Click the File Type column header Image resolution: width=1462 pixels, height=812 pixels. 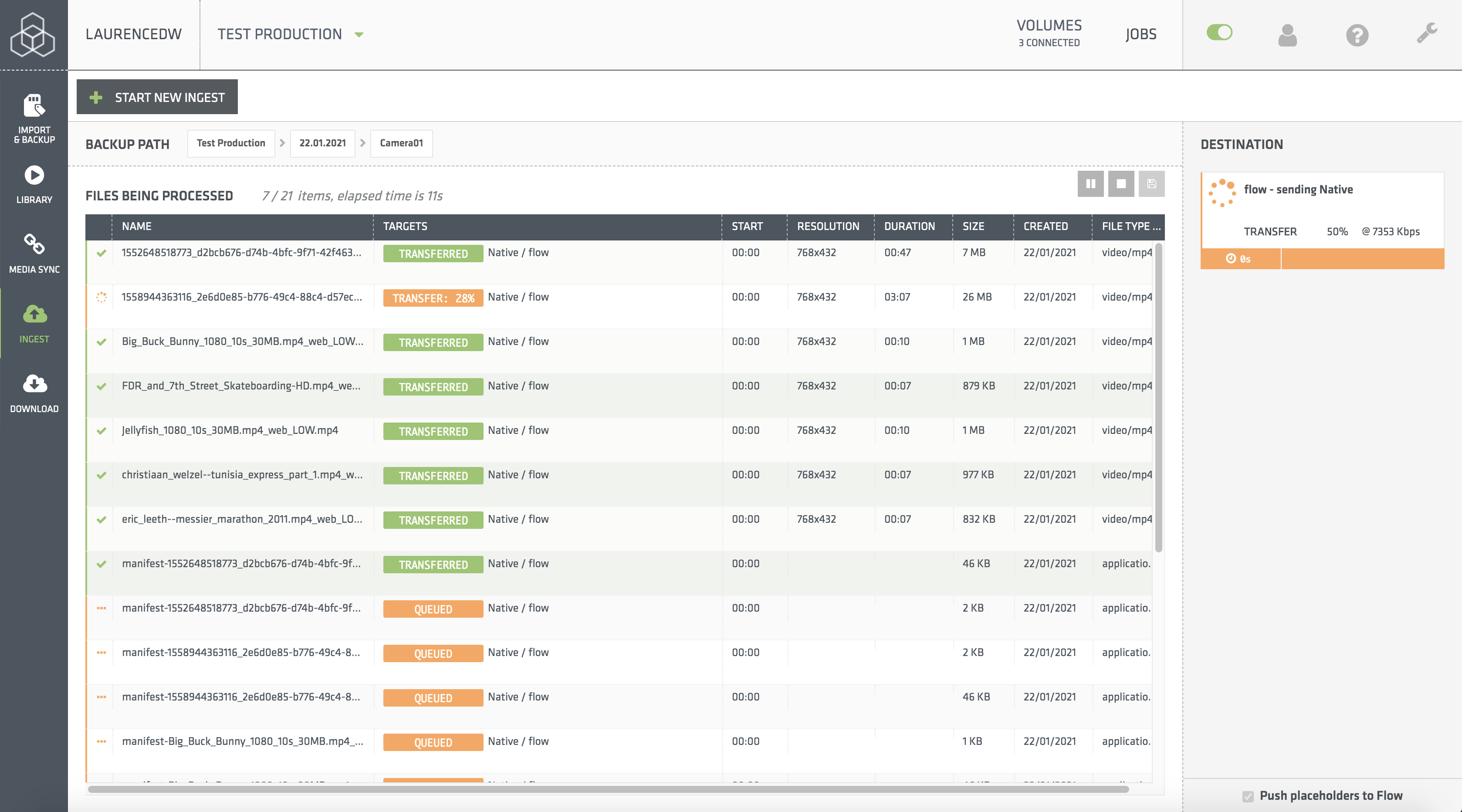pyautogui.click(x=1130, y=227)
